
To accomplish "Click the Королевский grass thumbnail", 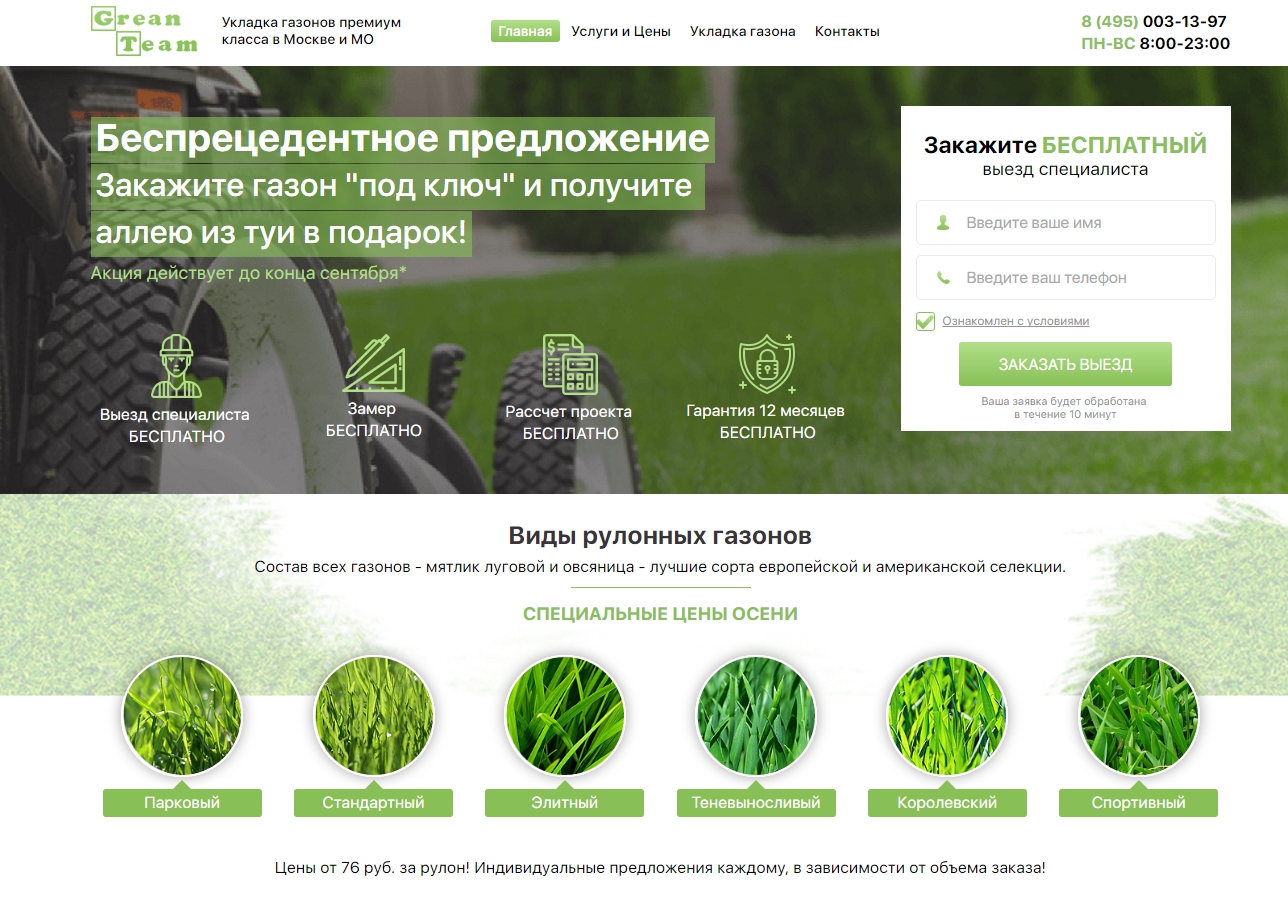I will point(947,716).
